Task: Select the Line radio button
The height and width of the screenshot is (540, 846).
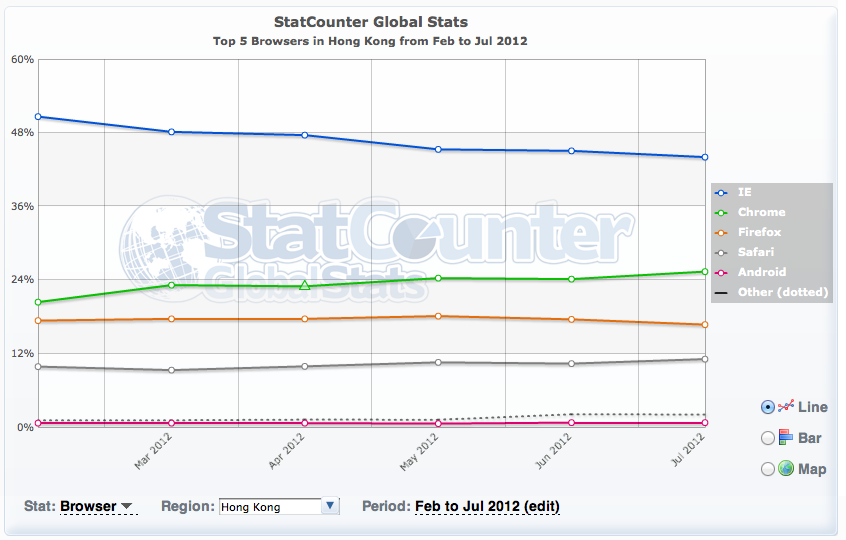Action: click(x=768, y=407)
